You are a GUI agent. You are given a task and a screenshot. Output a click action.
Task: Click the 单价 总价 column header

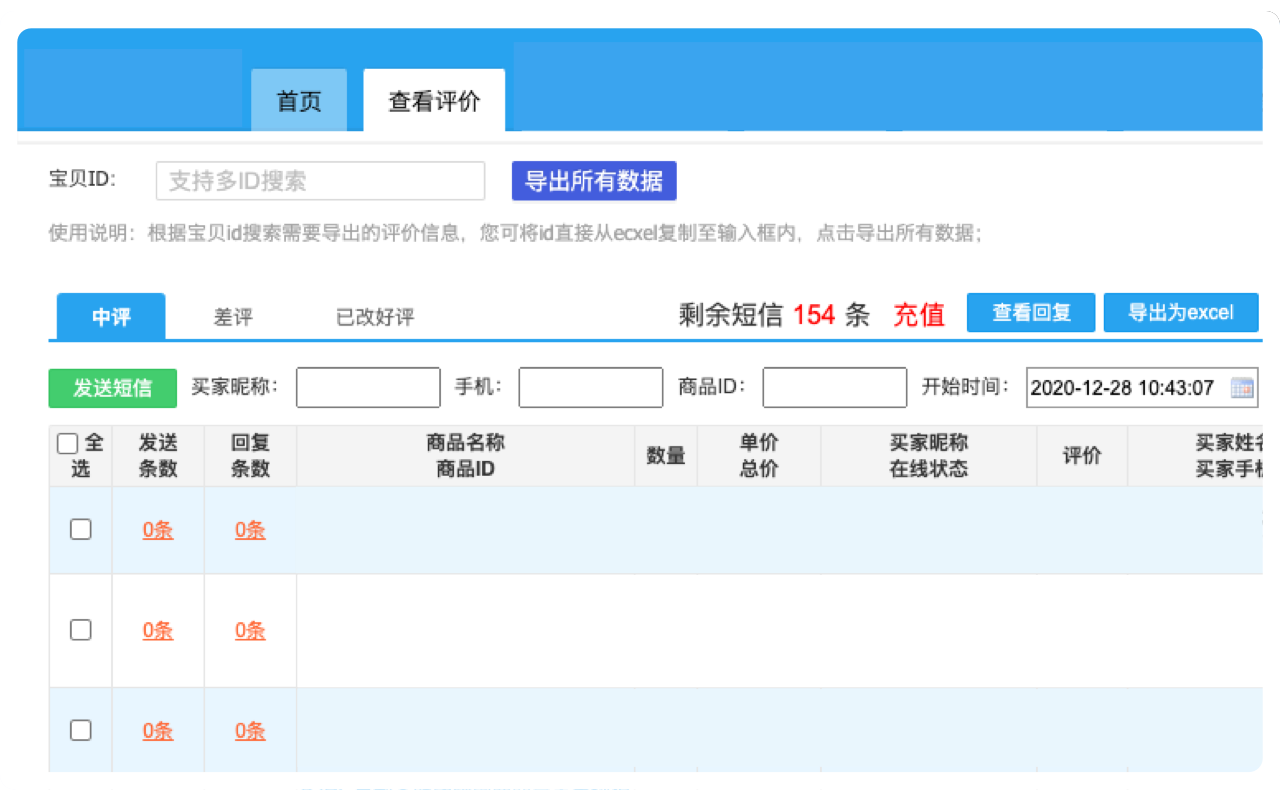click(759, 456)
